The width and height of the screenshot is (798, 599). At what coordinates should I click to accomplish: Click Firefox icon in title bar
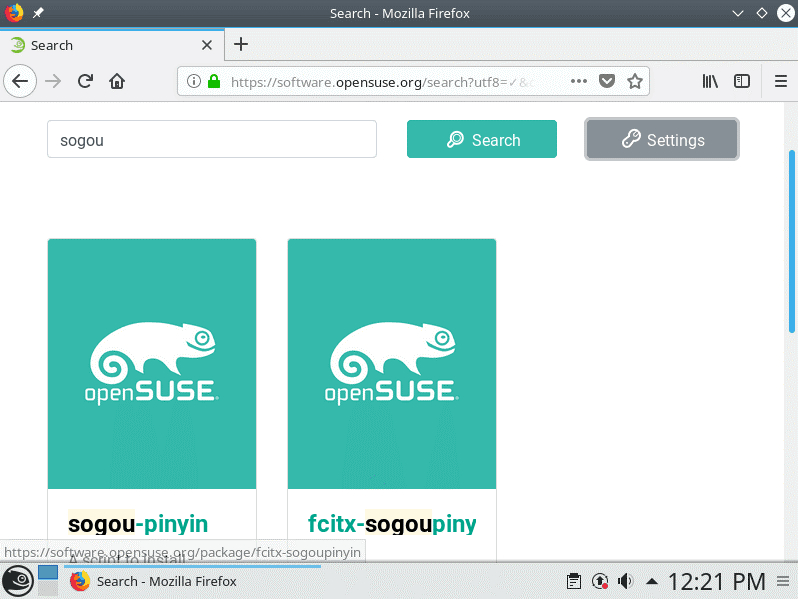point(14,13)
